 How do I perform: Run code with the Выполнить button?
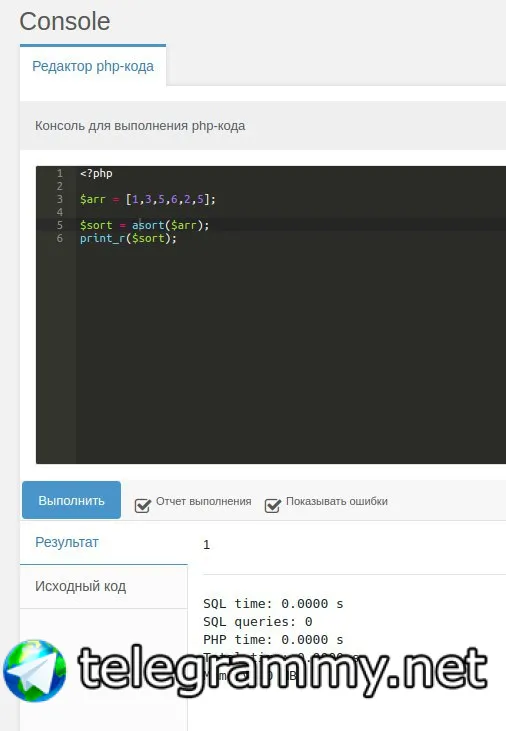pos(71,500)
